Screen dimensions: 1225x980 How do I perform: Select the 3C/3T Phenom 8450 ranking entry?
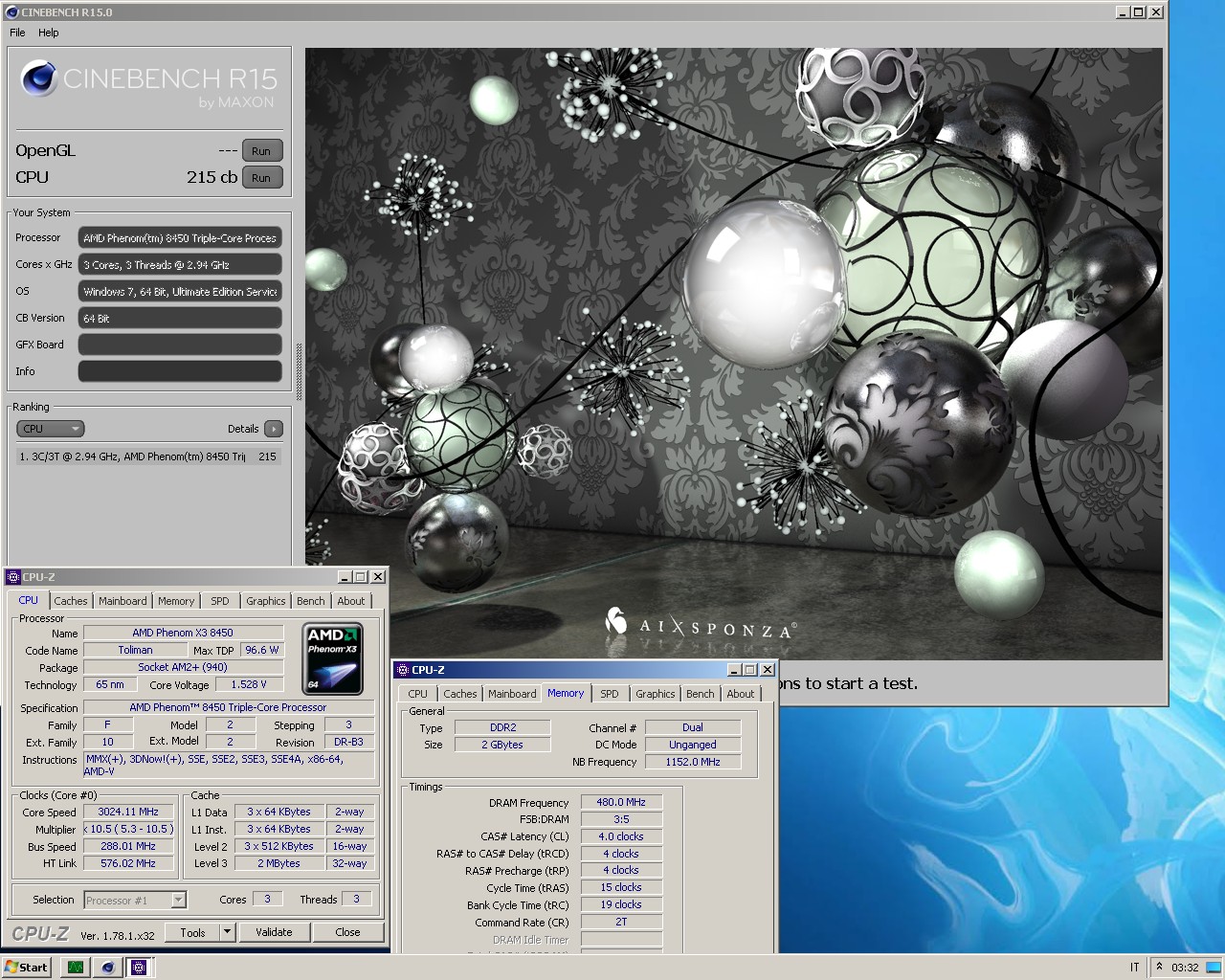[x=149, y=457]
